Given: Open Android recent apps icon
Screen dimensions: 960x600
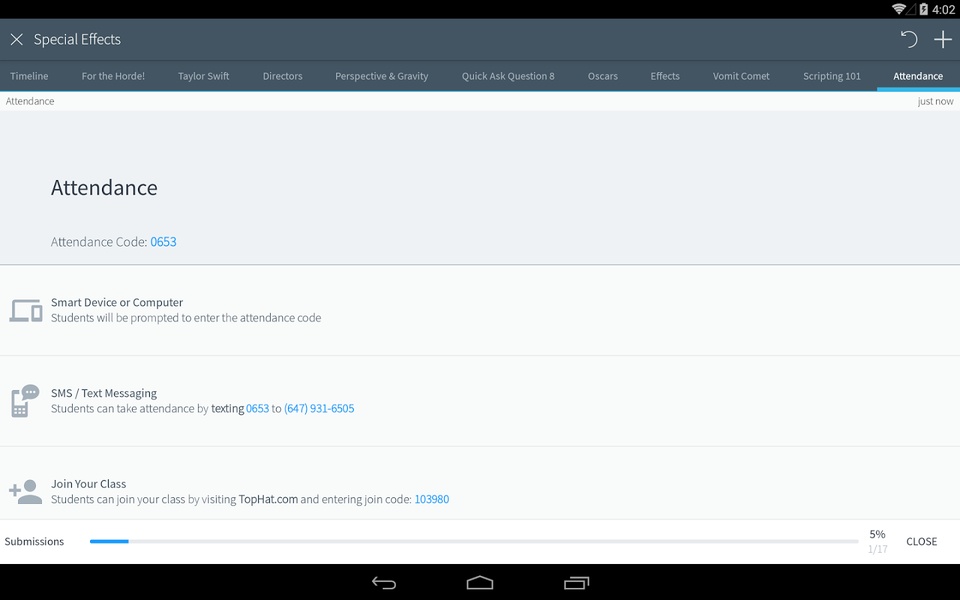Looking at the screenshot, I should (x=576, y=583).
